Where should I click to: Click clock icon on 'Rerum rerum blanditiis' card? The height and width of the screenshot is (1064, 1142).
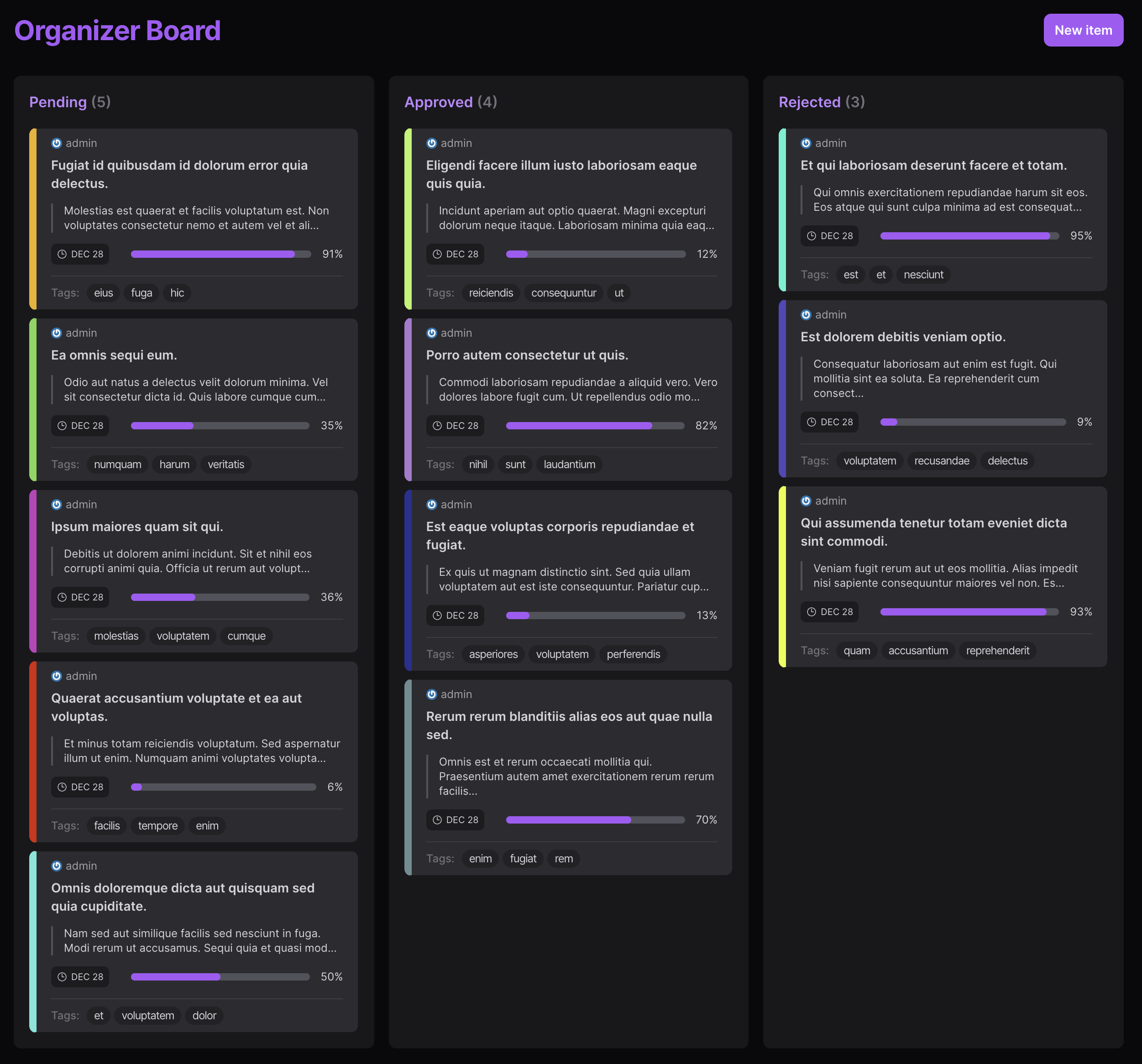[x=437, y=820]
